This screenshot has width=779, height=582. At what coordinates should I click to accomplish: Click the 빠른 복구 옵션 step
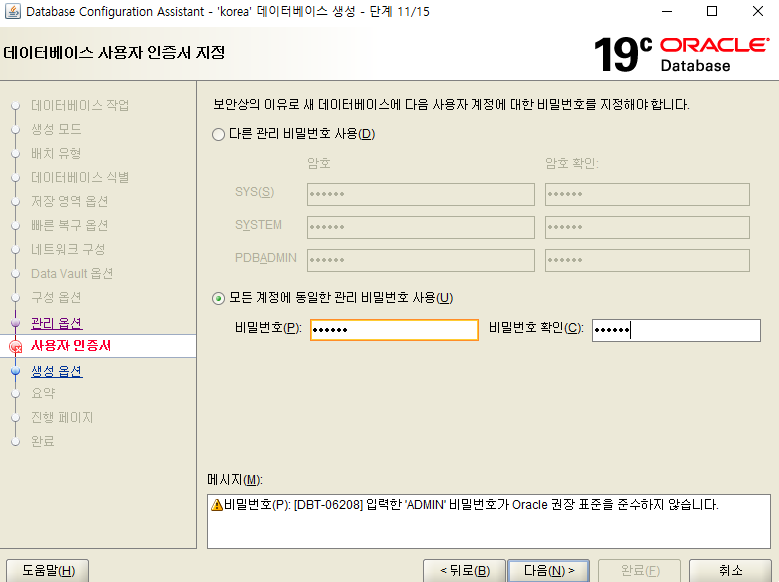[x=70, y=225]
